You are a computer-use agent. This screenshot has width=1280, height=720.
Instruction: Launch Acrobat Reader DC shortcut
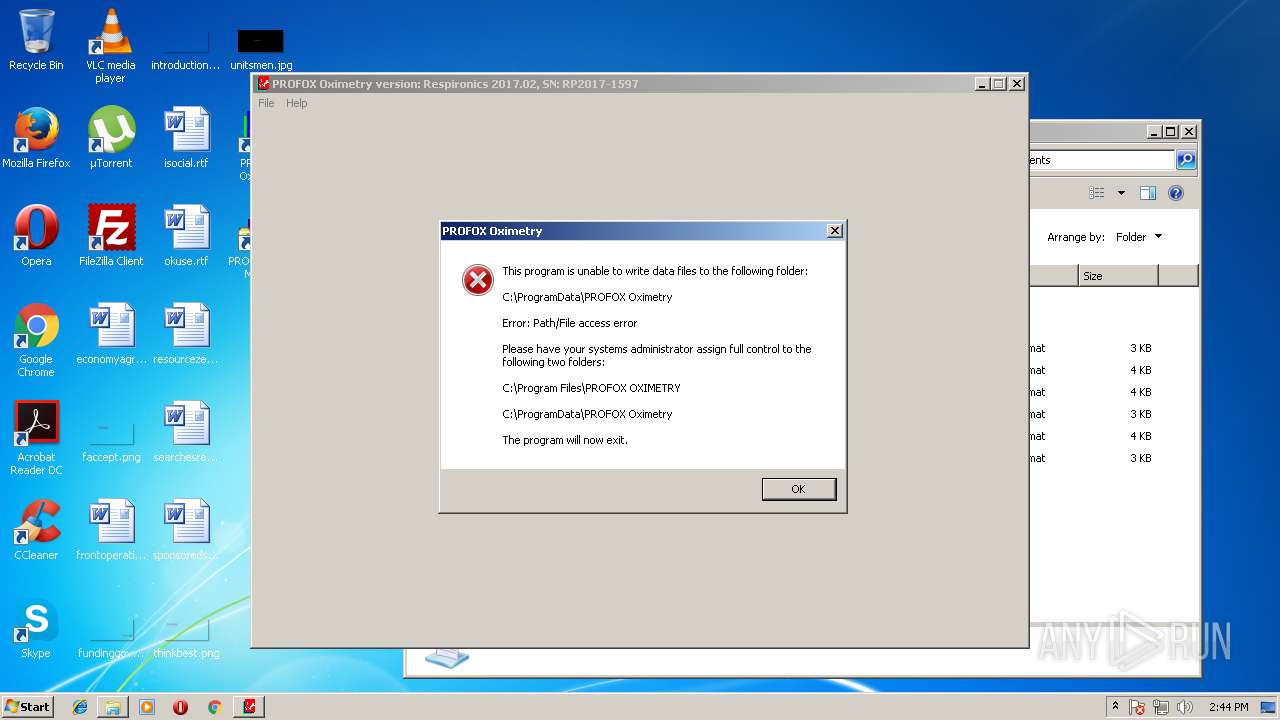[x=36, y=438]
